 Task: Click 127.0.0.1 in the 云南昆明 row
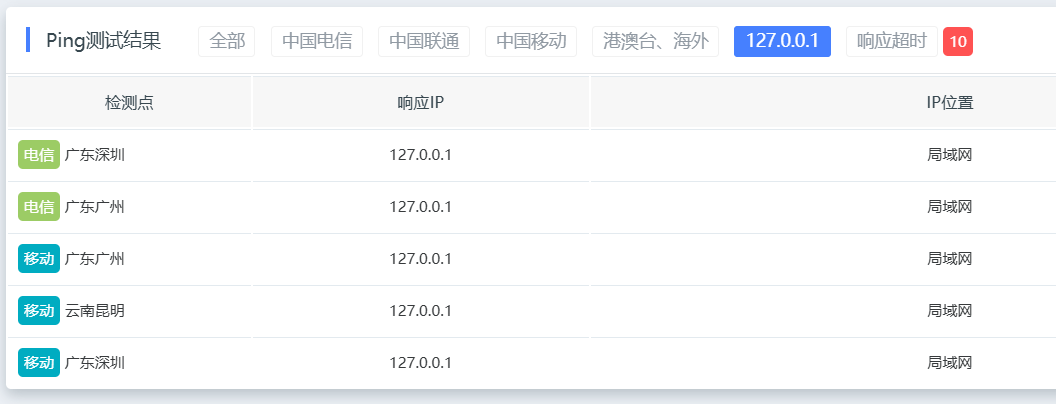420,311
